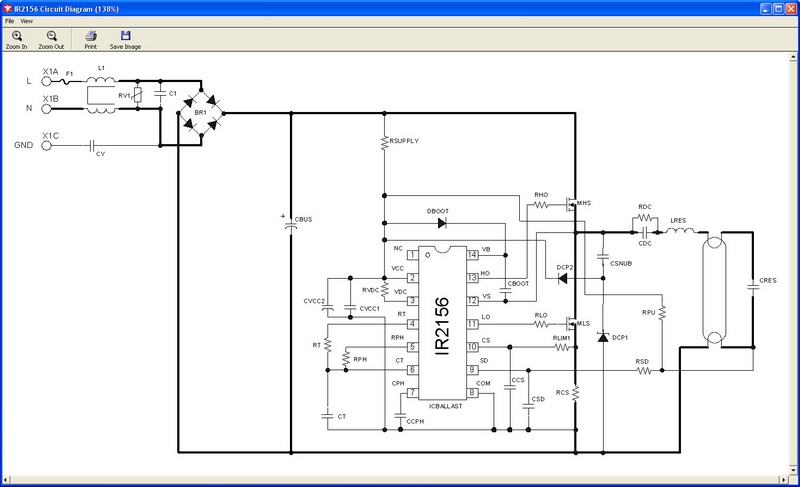The width and height of the screenshot is (800, 487).
Task: Click the Zoom Out magnifier icon
Action: pos(51,36)
